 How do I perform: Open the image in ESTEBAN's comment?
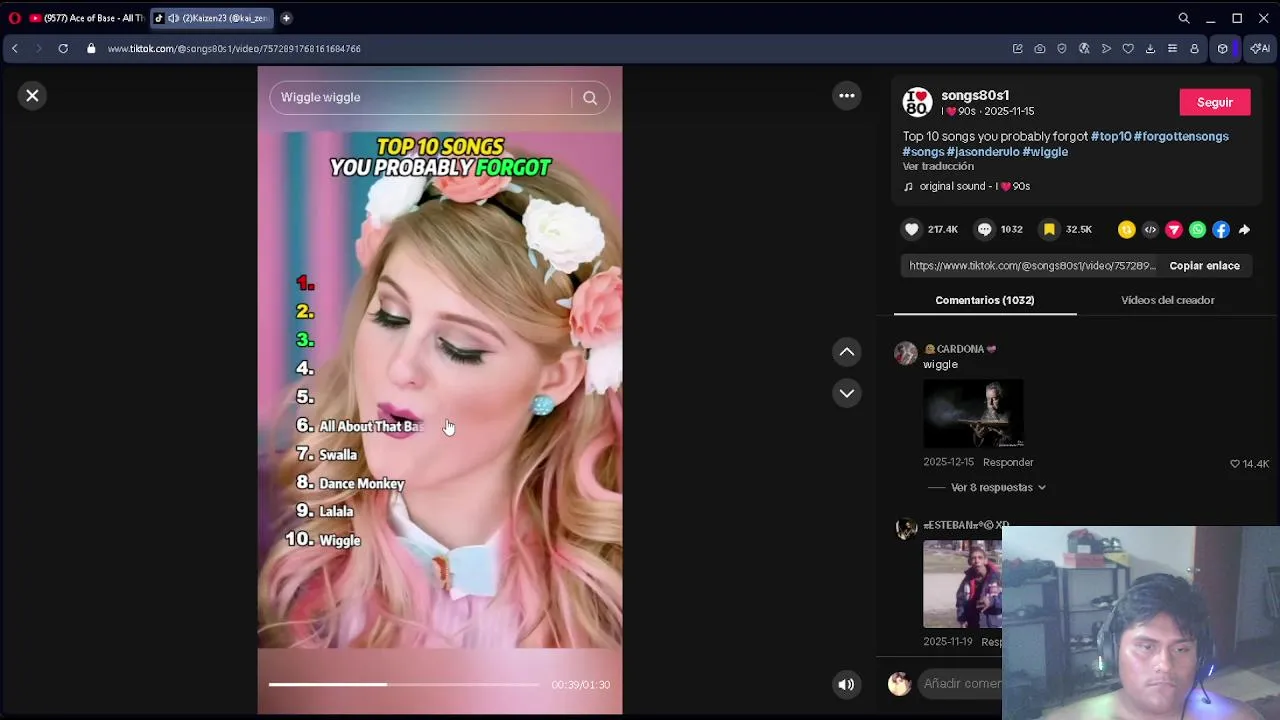962,584
